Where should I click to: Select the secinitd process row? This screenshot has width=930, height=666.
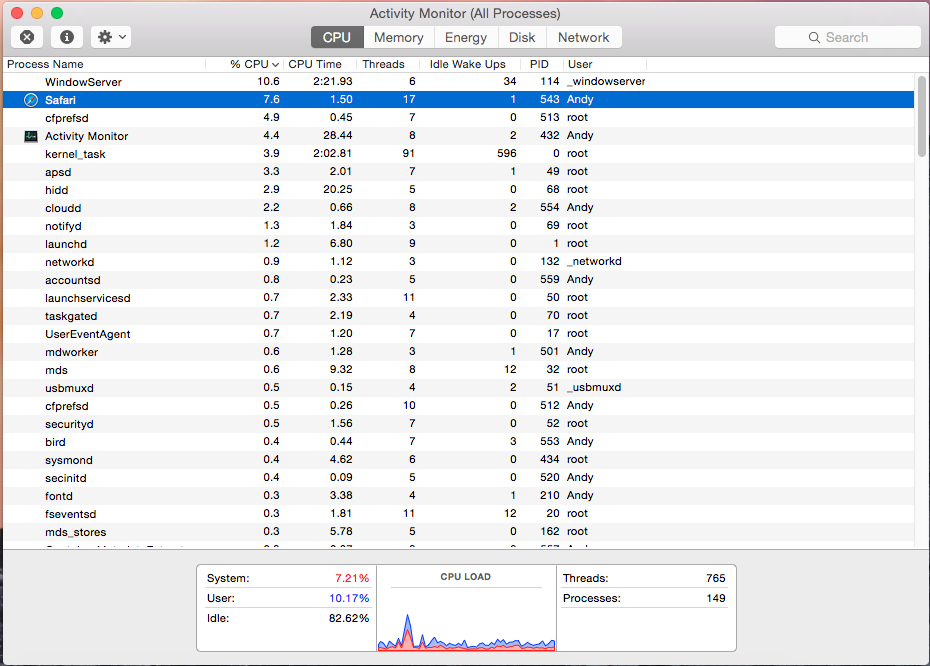coord(458,477)
